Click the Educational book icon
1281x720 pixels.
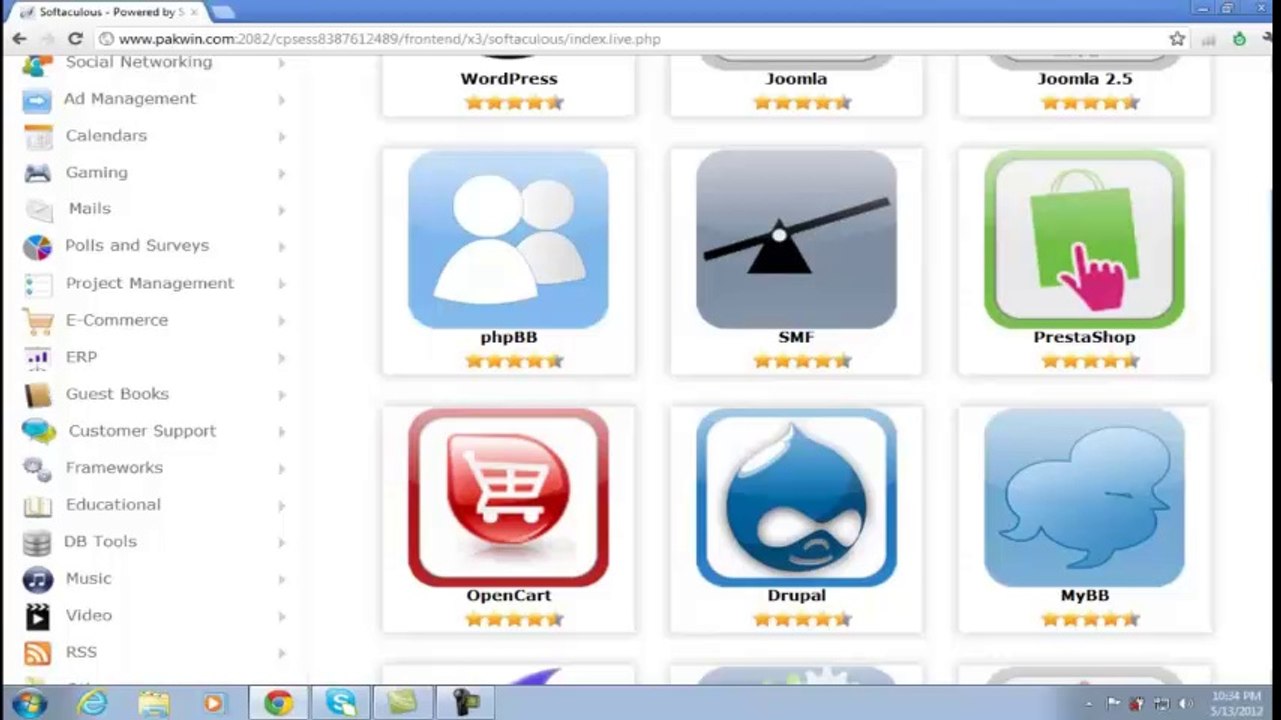pyautogui.click(x=37, y=506)
